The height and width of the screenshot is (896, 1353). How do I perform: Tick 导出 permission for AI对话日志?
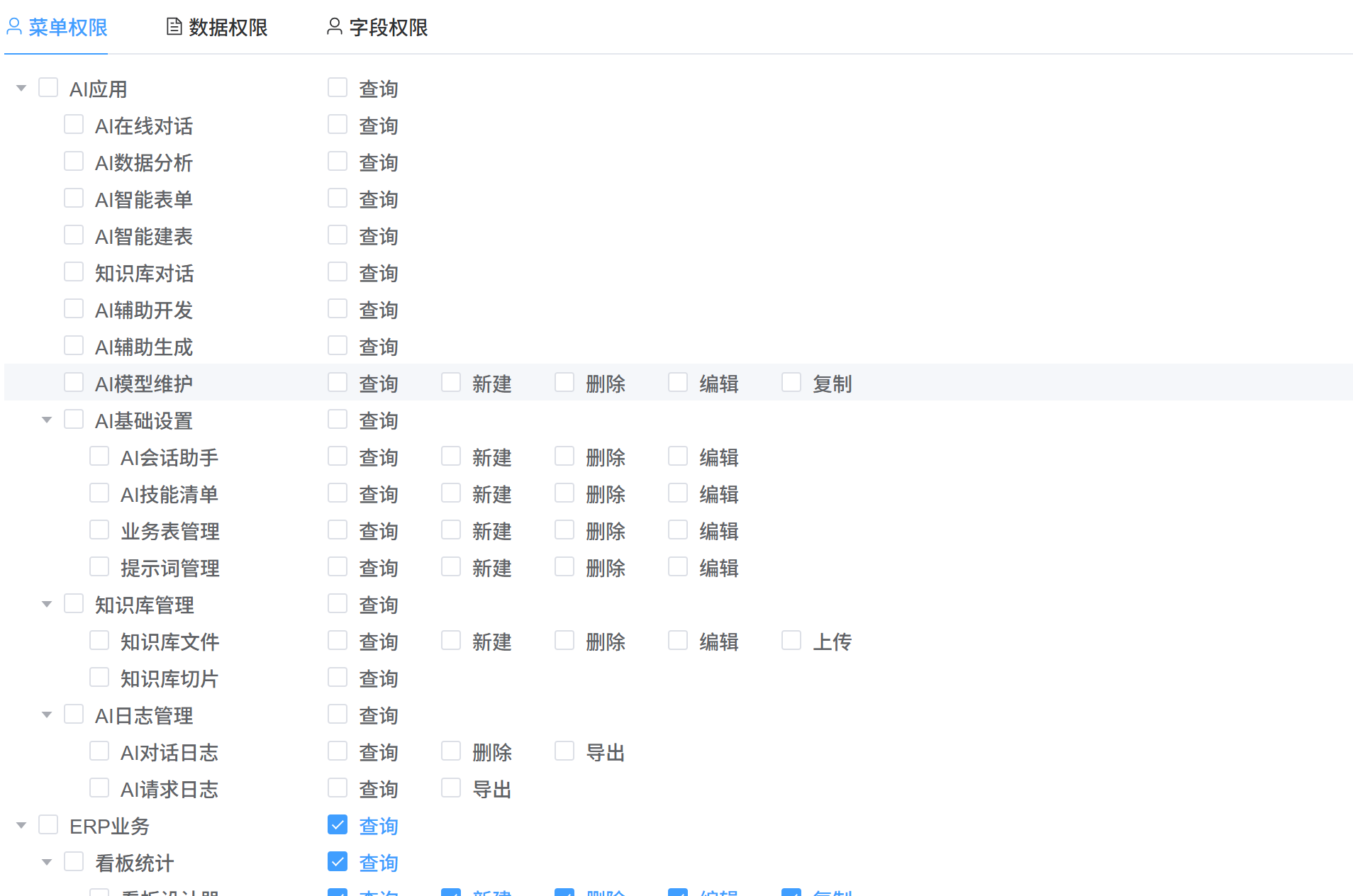pos(564,751)
